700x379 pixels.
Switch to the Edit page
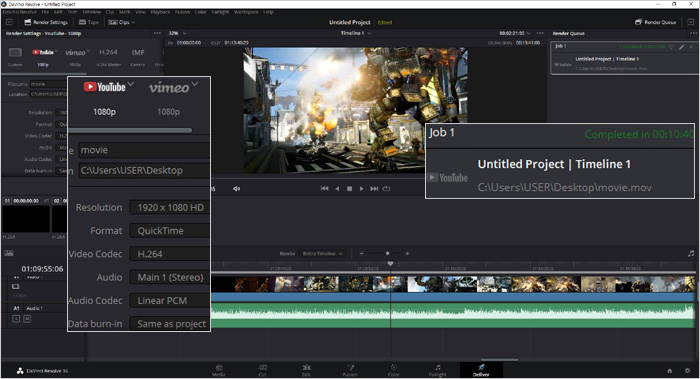(306, 371)
